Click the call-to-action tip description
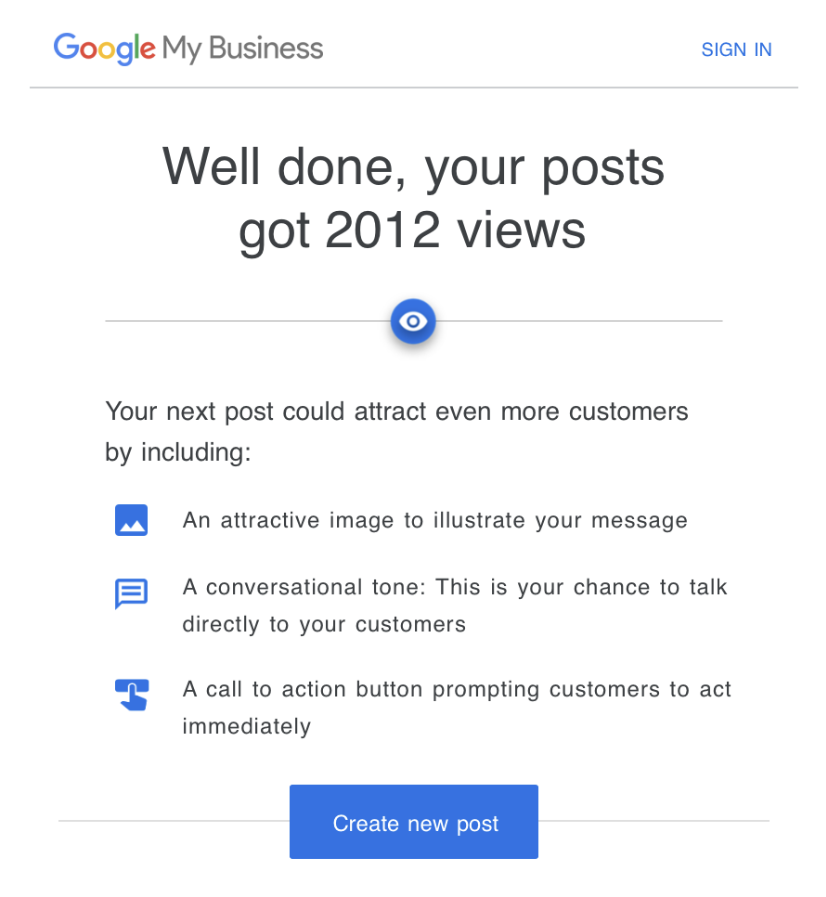The height and width of the screenshot is (897, 826). point(456,707)
